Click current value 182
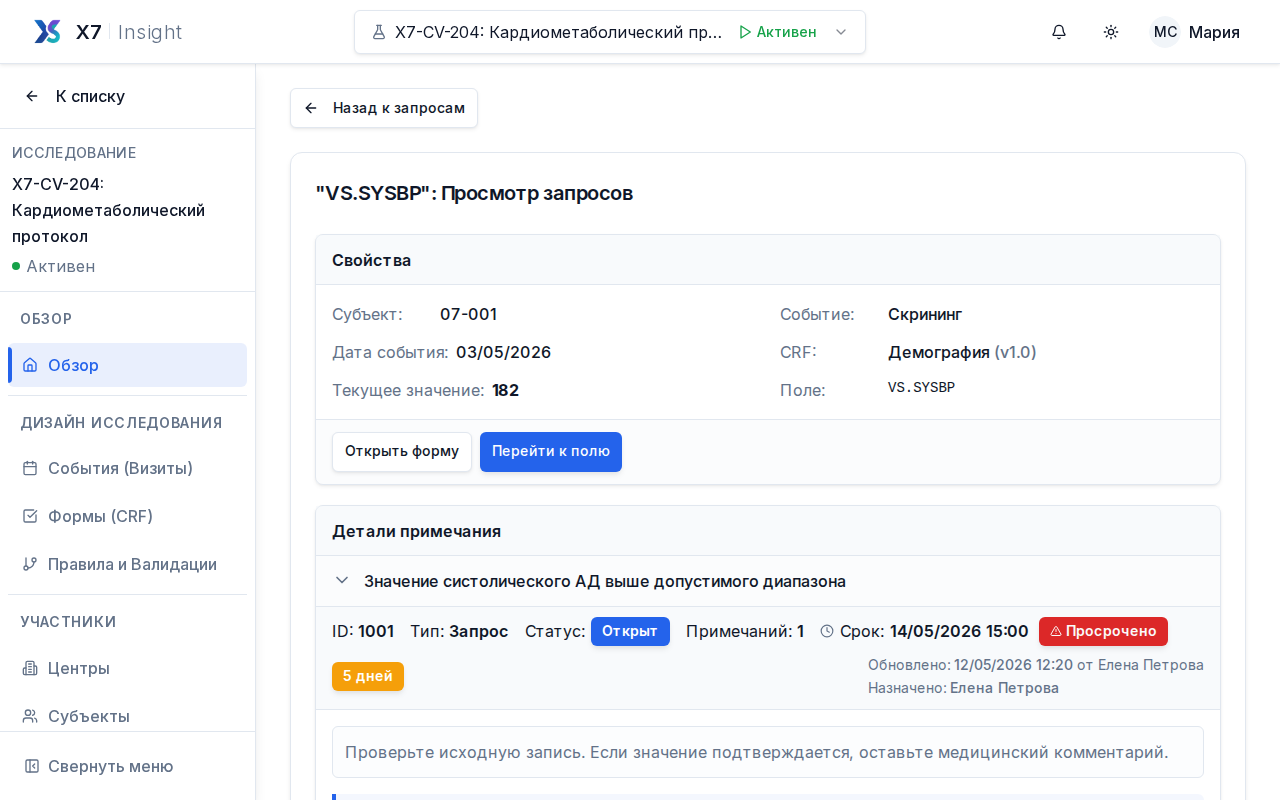Viewport: 1280px width, 800px height. pyautogui.click(x=505, y=390)
